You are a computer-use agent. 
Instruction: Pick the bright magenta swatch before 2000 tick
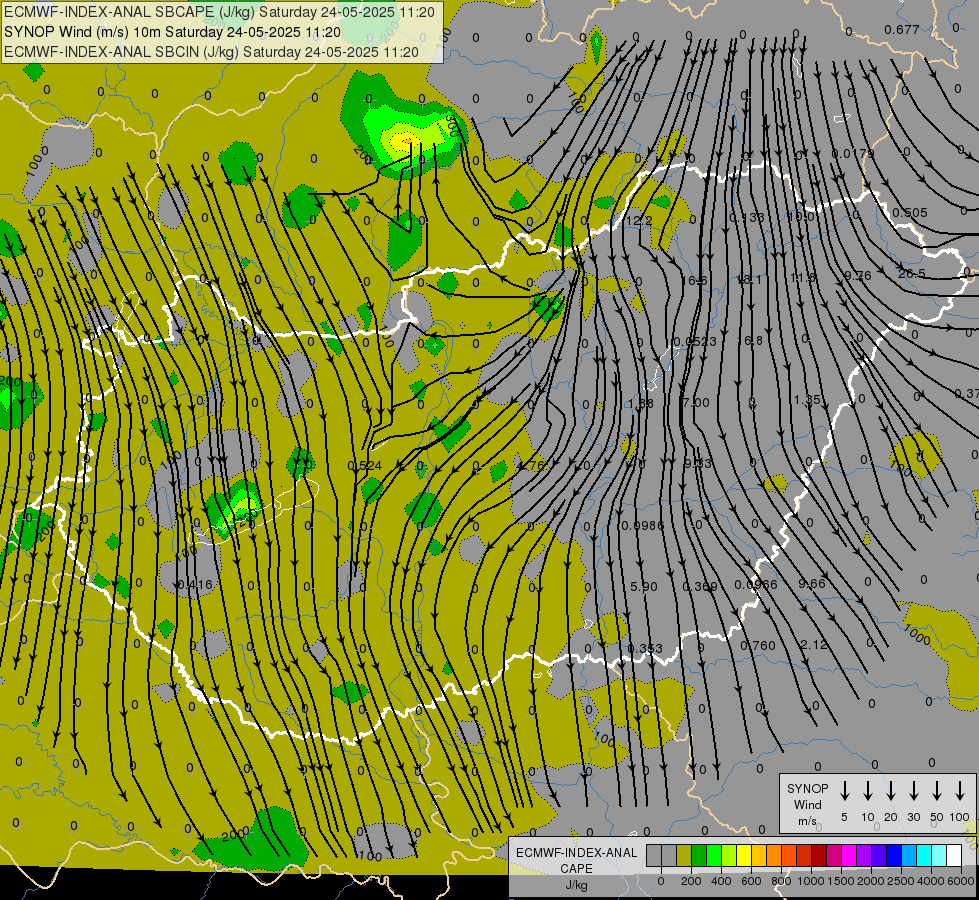click(x=849, y=855)
